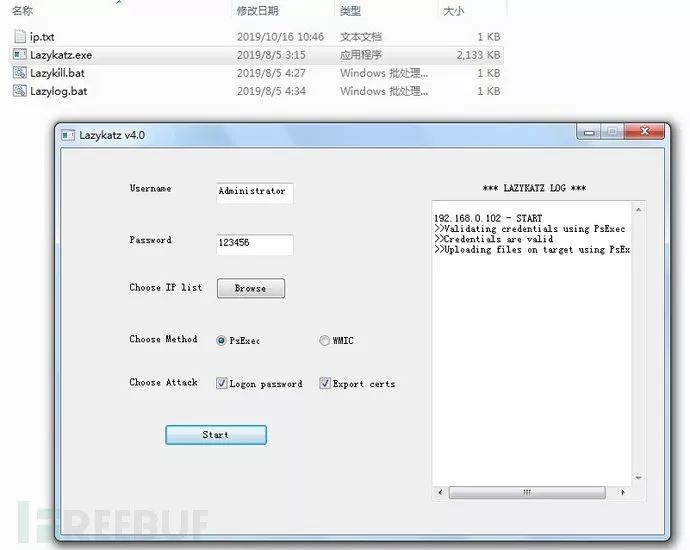Select the Lazykatz.exe application icon
This screenshot has width=690, height=550.
[x=20, y=55]
